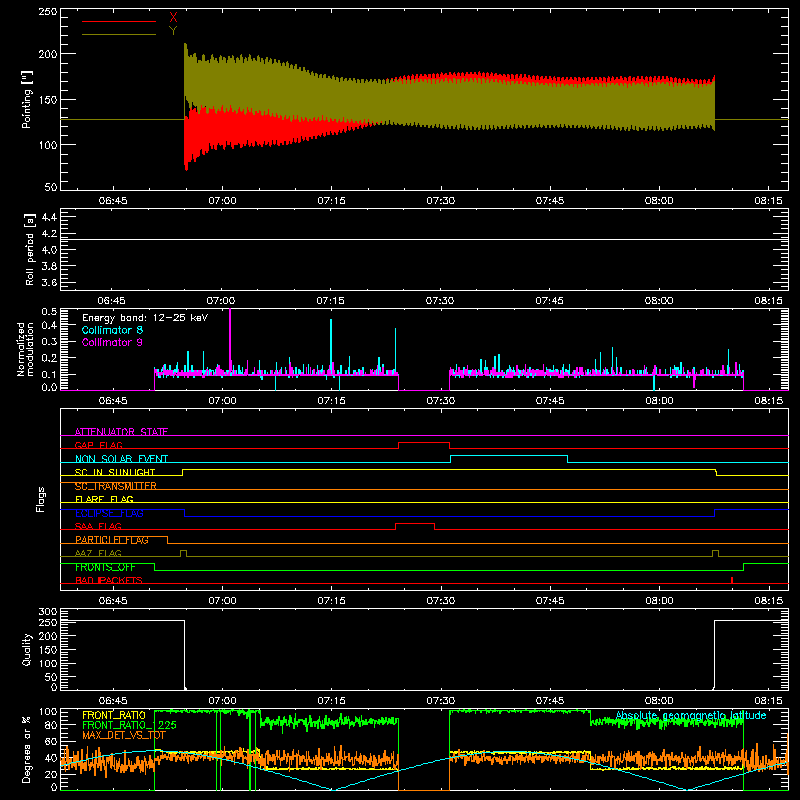Click the FLARE_FLAG label
The image size is (800, 800).
[104, 499]
